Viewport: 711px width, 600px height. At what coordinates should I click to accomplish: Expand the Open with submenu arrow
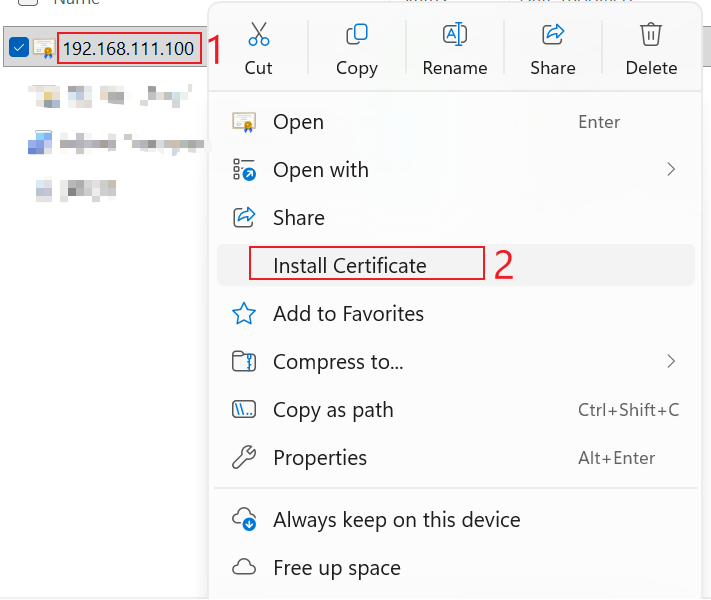click(671, 170)
